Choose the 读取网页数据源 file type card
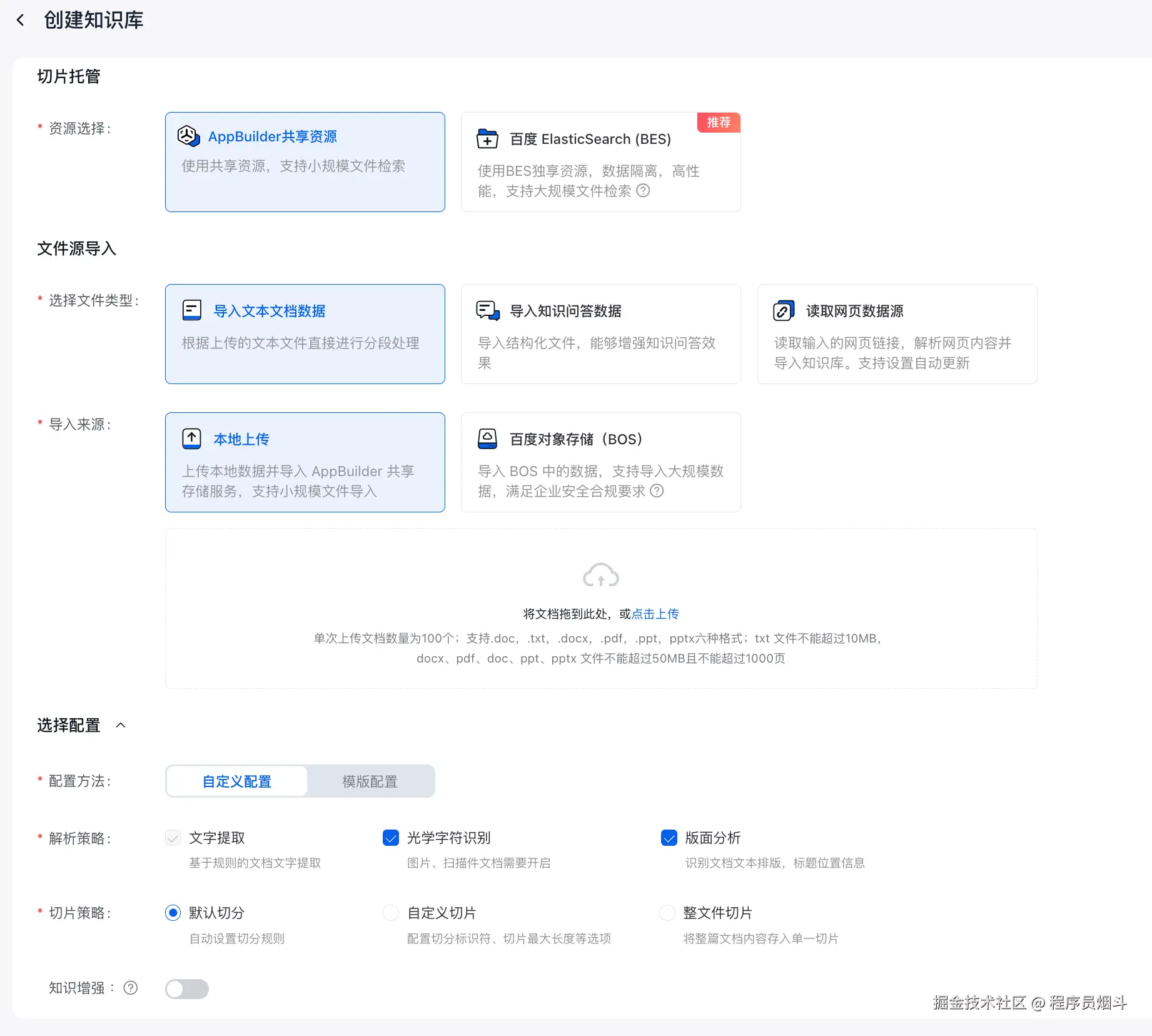 click(897, 334)
